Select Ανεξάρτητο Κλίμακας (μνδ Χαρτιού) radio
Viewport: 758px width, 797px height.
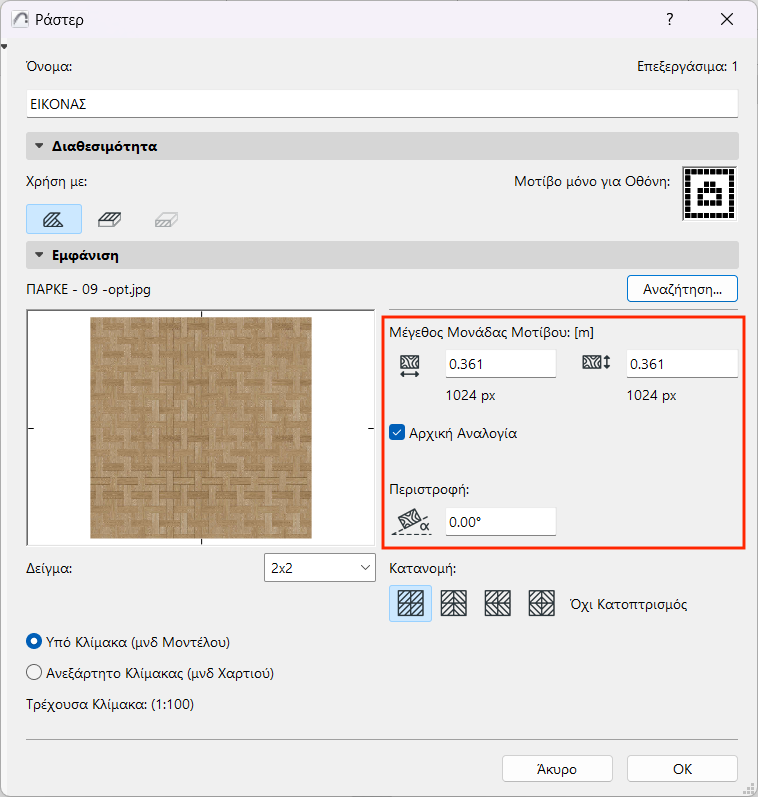pyautogui.click(x=34, y=672)
